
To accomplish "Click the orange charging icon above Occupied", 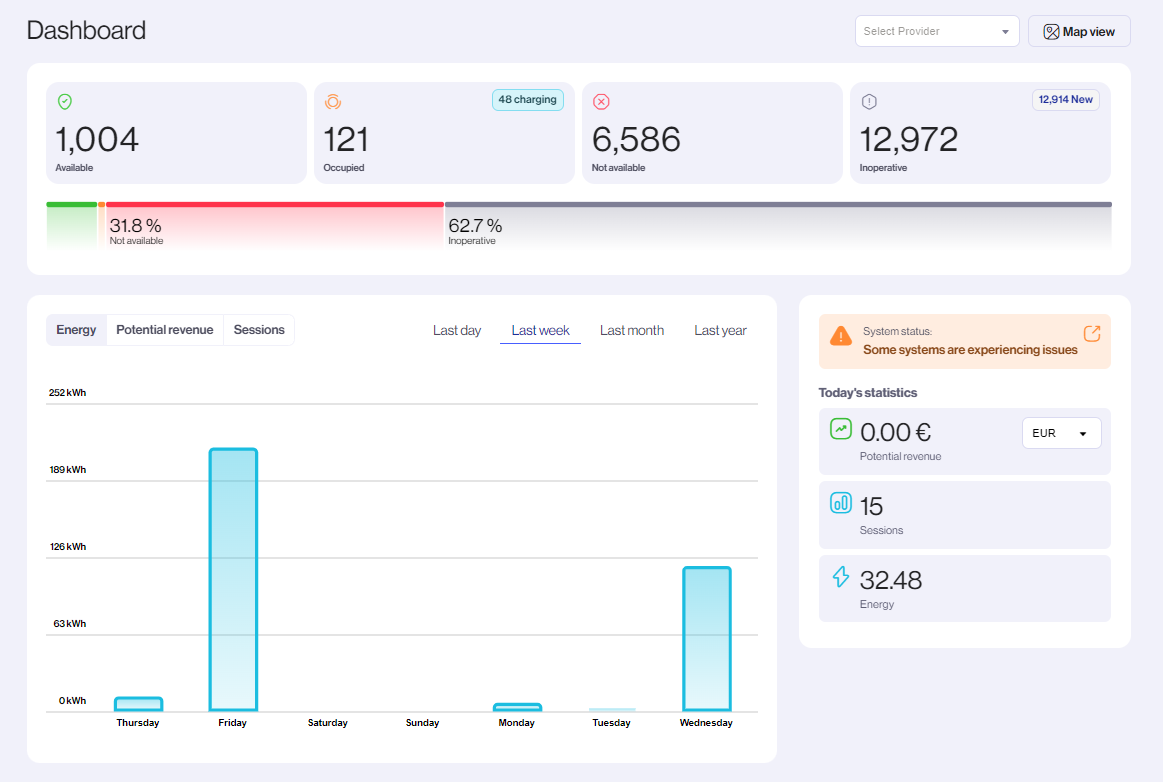I will tap(333, 101).
